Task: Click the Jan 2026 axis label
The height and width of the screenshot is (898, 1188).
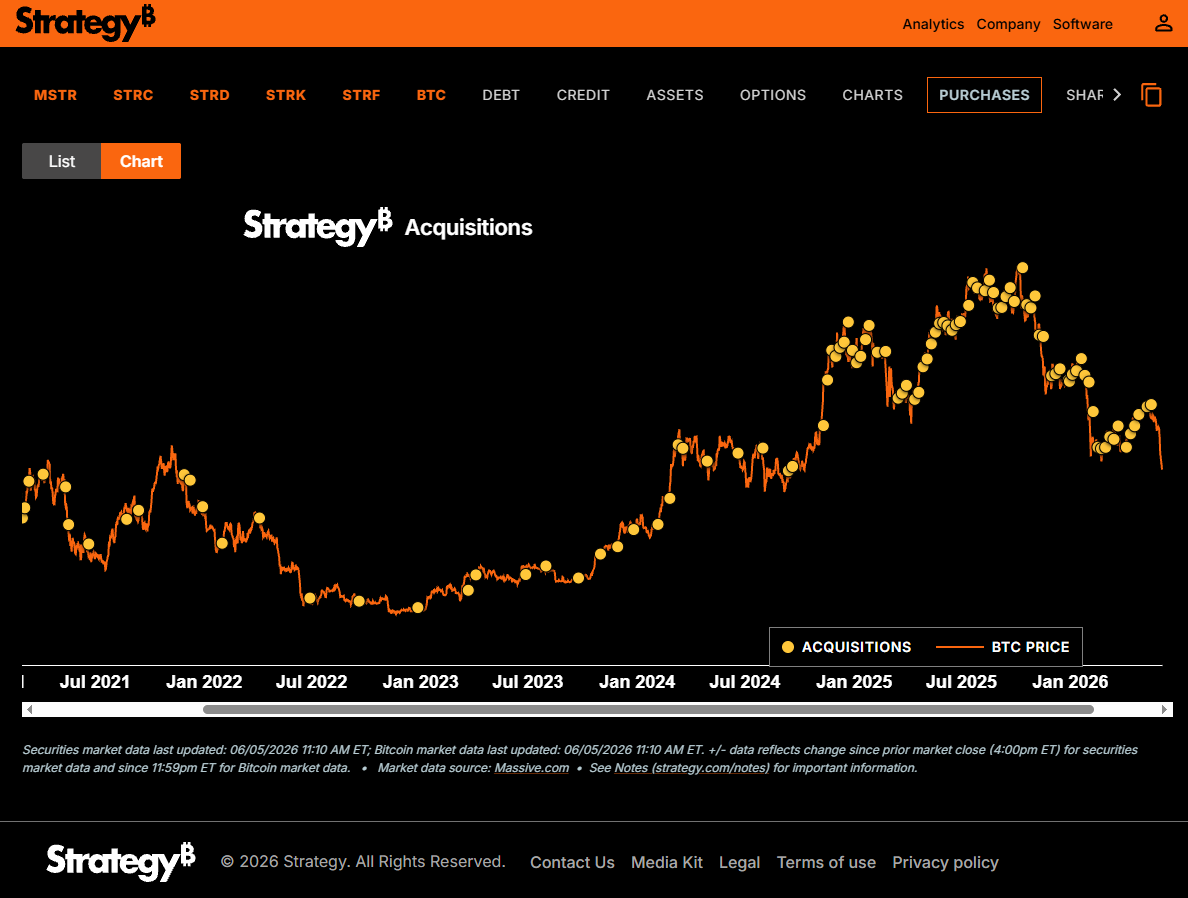Action: click(x=1070, y=682)
